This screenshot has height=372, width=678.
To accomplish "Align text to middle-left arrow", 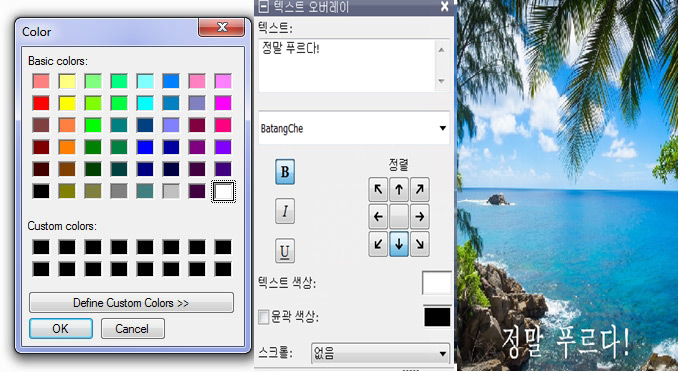I will pyautogui.click(x=378, y=217).
